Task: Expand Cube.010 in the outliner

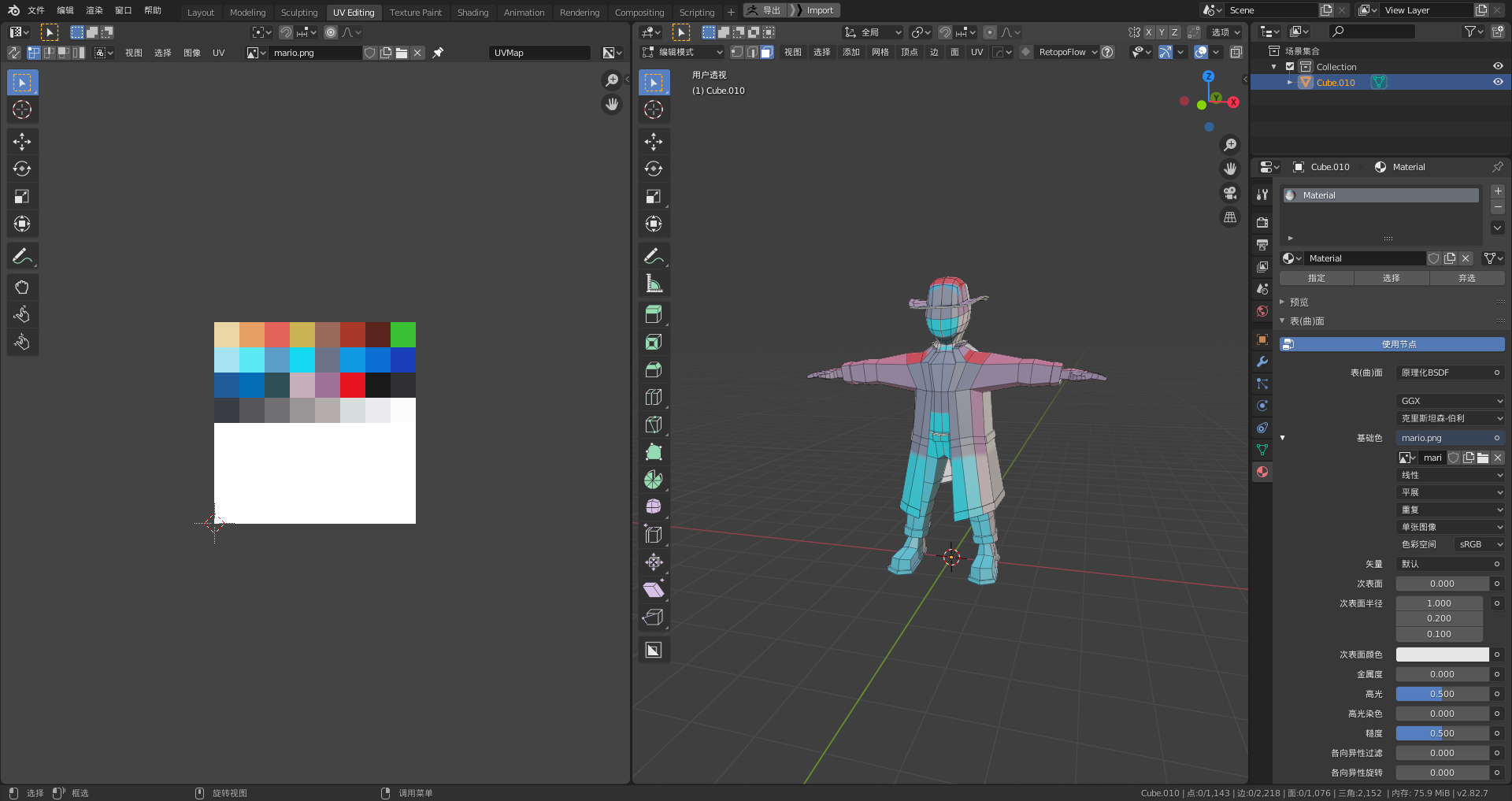Action: pyautogui.click(x=1289, y=82)
